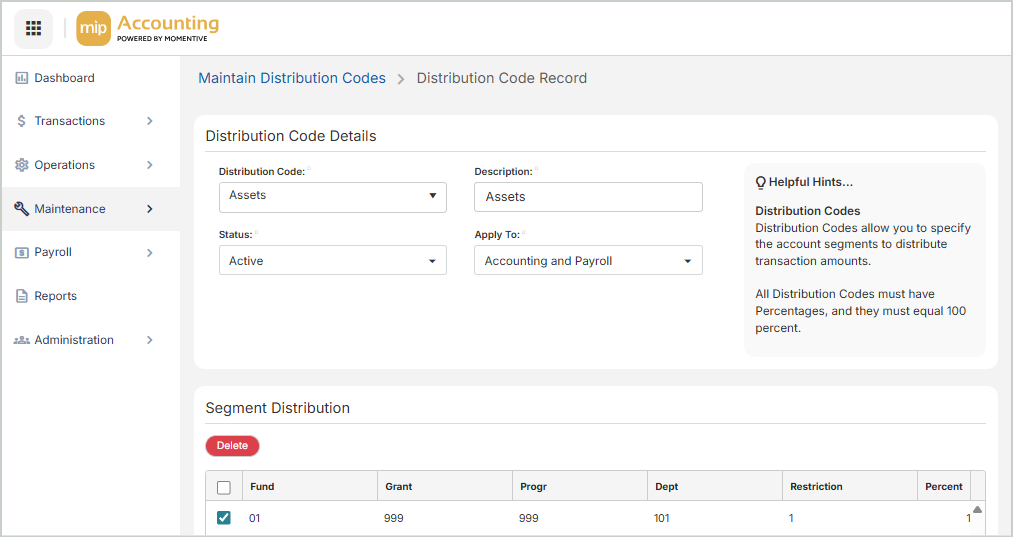Go to Maintain Distribution Codes breadcrumb

tap(292, 78)
